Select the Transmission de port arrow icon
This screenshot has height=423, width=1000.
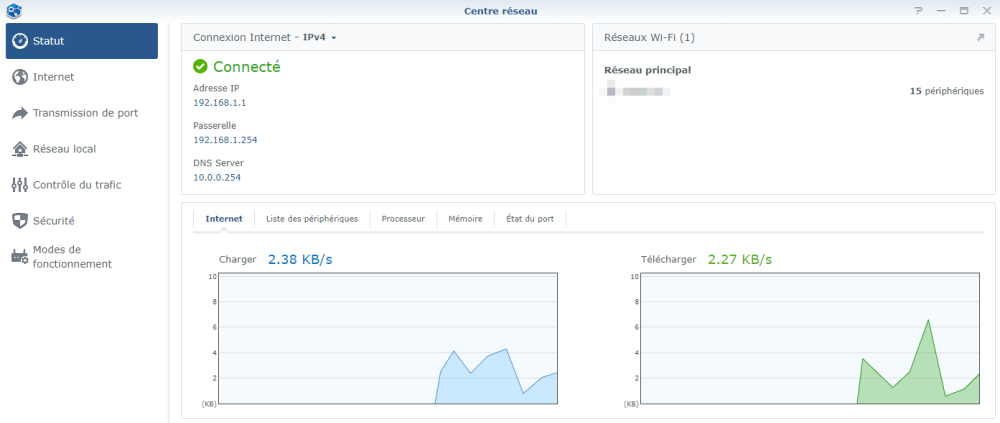pyautogui.click(x=20, y=113)
